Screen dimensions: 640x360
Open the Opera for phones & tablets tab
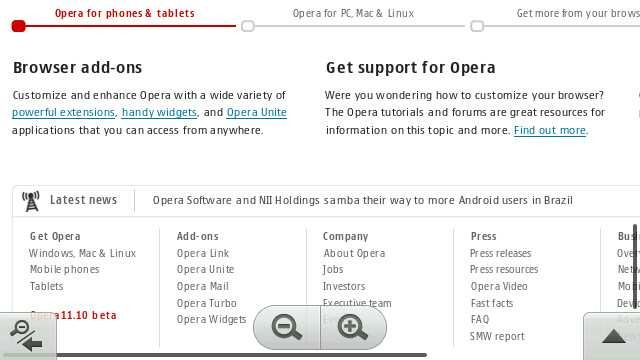pyautogui.click(x=124, y=13)
